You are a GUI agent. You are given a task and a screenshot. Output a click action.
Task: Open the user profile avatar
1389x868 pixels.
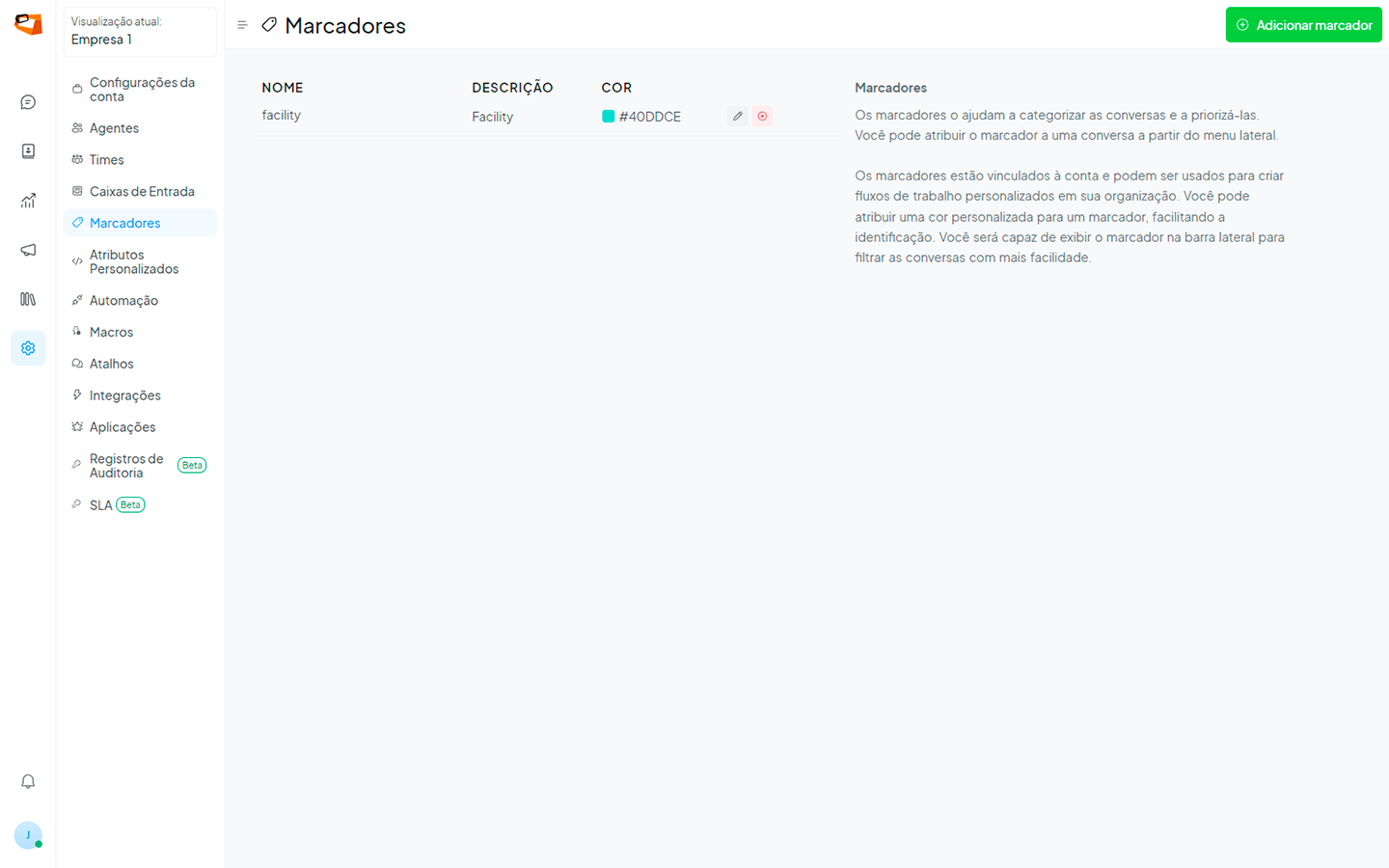click(x=28, y=835)
